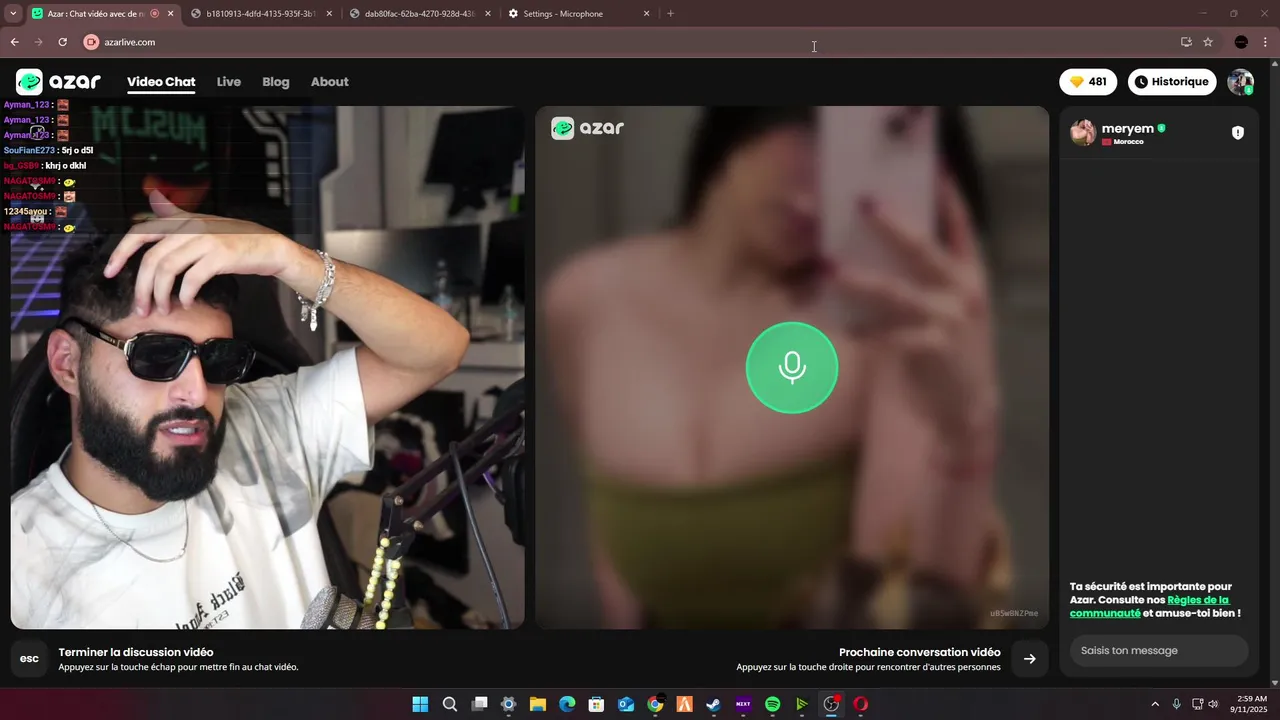Viewport: 1280px width, 720px height.
Task: Open Microsoft Store from taskbar
Action: pyautogui.click(x=596, y=704)
